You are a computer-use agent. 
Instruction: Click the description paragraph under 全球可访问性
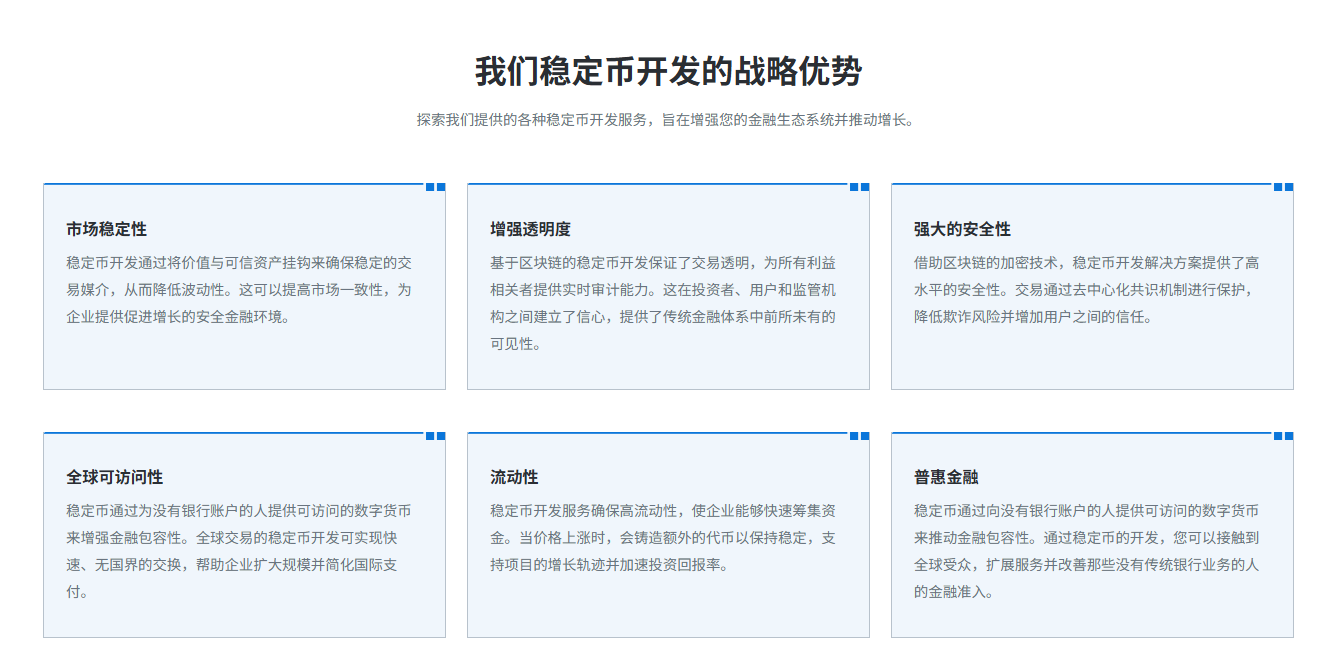(x=239, y=551)
